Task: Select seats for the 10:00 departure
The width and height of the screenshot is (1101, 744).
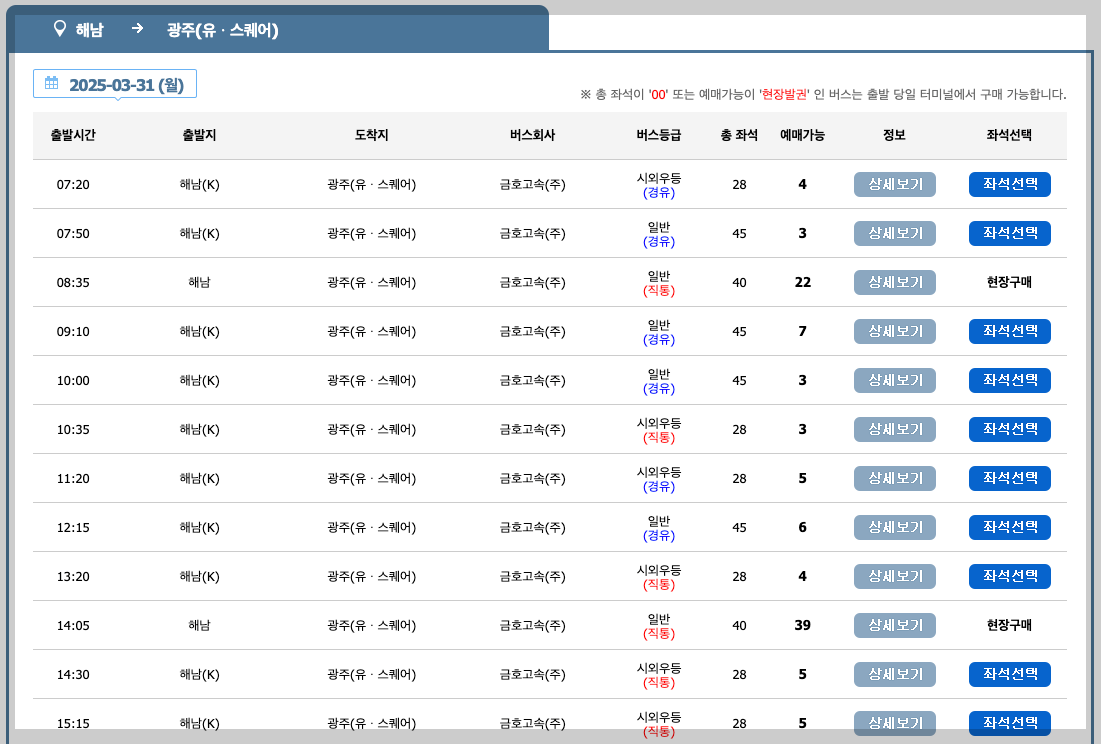Action: (1009, 380)
